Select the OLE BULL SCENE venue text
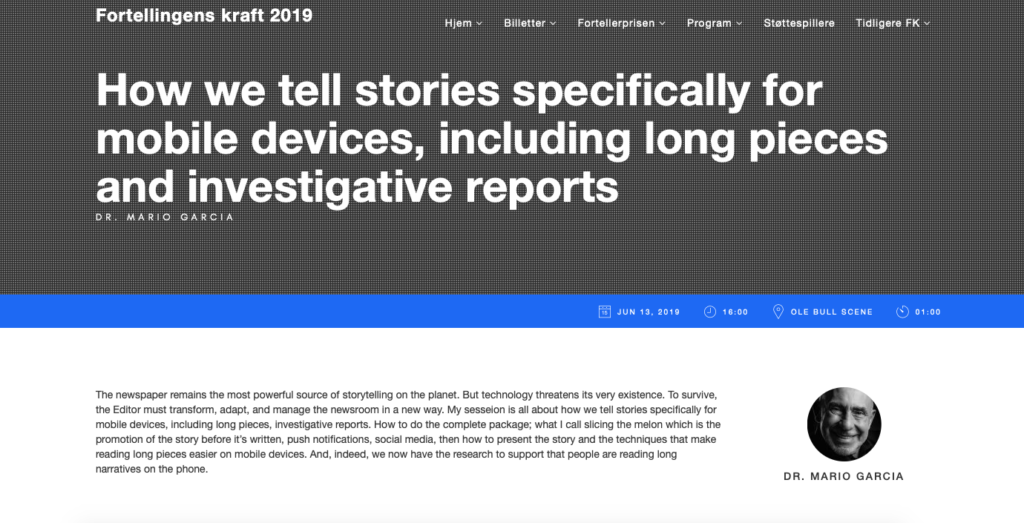 (x=831, y=312)
